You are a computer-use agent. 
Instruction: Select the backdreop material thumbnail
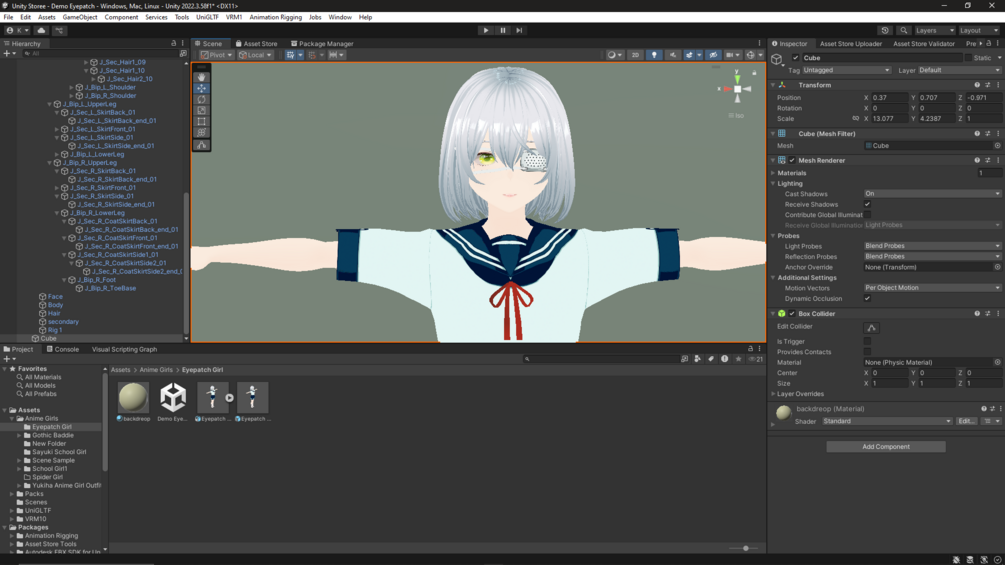(133, 397)
